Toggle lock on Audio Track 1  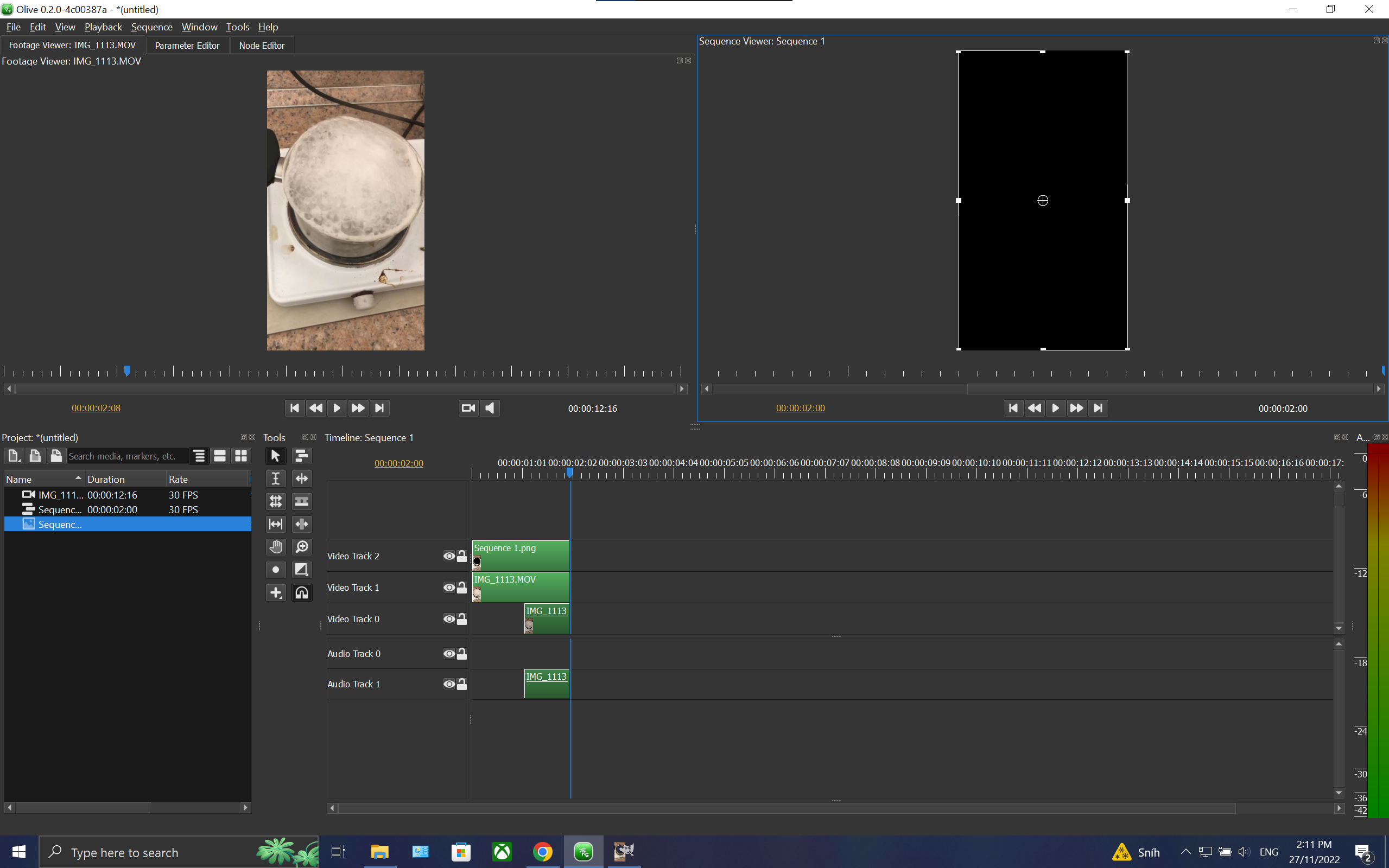(462, 684)
